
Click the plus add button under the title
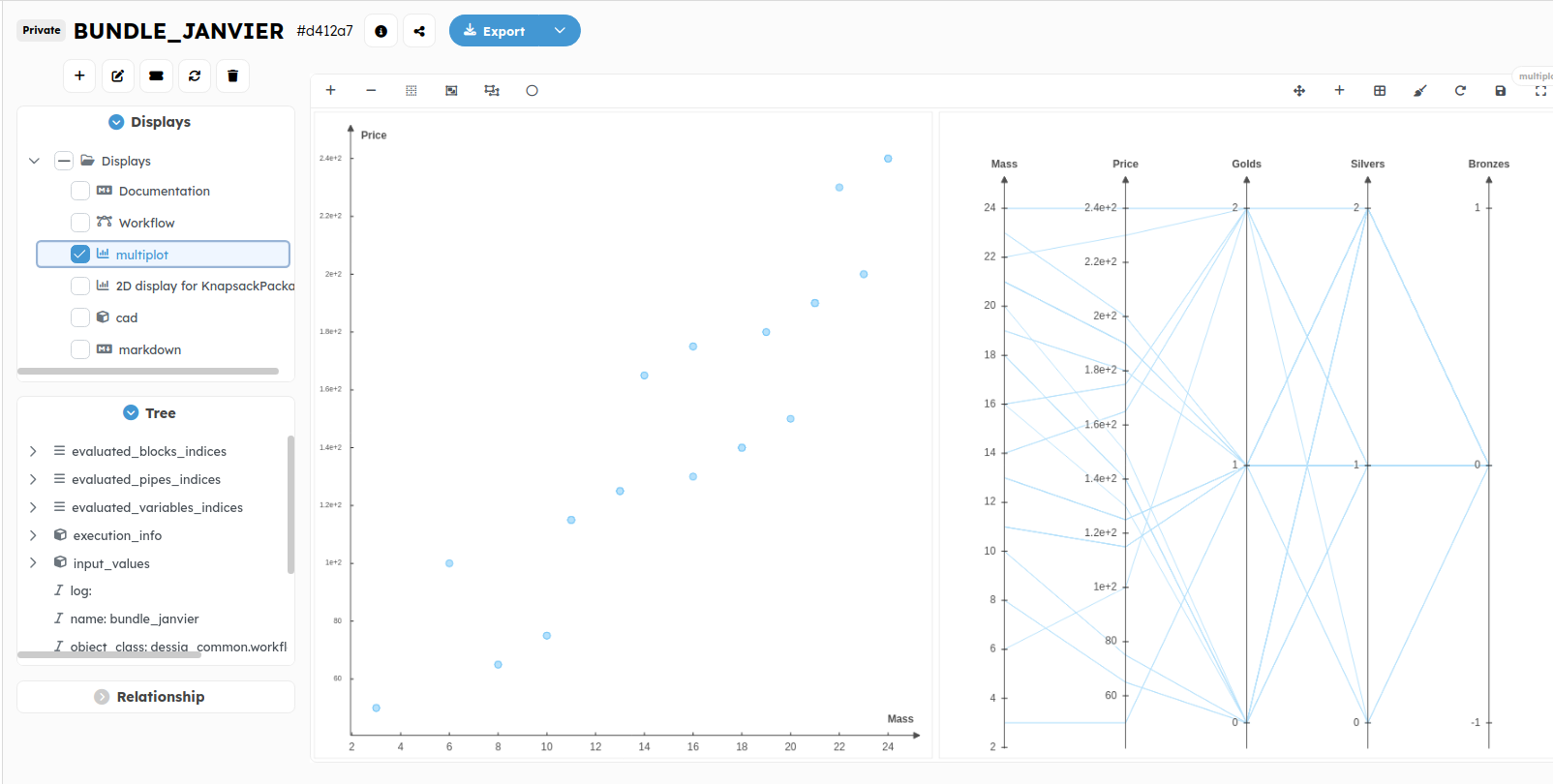(x=79, y=75)
